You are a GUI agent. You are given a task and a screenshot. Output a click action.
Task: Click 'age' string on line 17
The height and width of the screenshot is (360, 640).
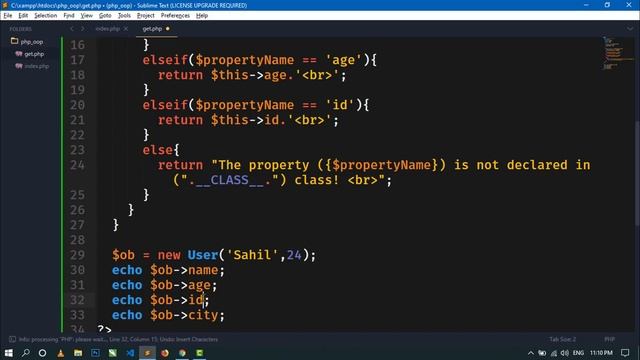coord(343,60)
